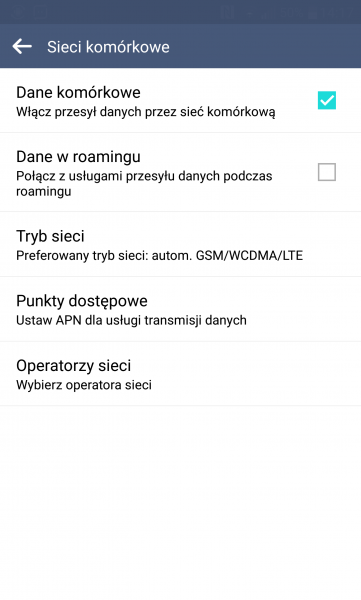Click 'Ustaw APN dla usługi transmisji danych'
361x600 pixels.
tap(131, 320)
